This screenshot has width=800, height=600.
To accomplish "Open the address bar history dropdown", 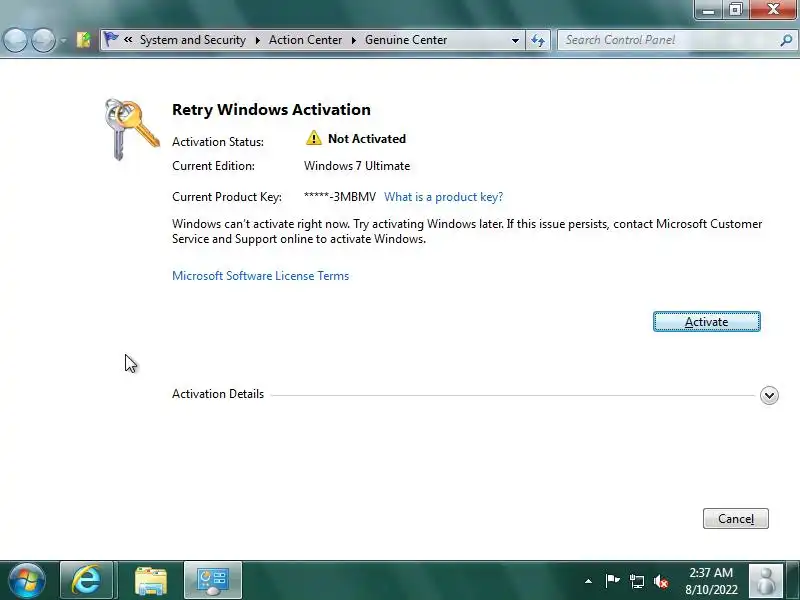I will tap(515, 40).
